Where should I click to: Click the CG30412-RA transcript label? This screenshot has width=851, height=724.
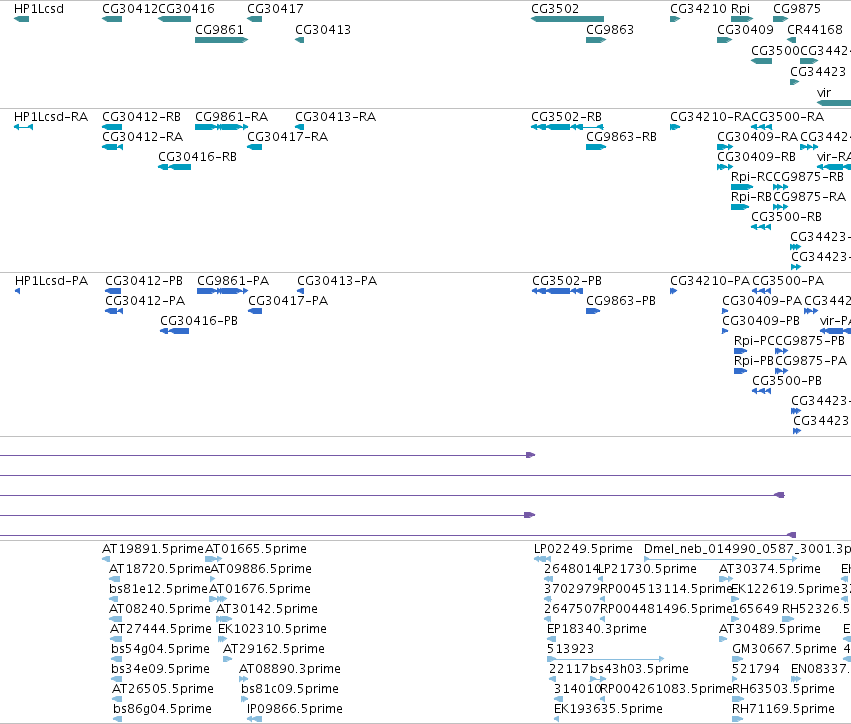coord(143,137)
